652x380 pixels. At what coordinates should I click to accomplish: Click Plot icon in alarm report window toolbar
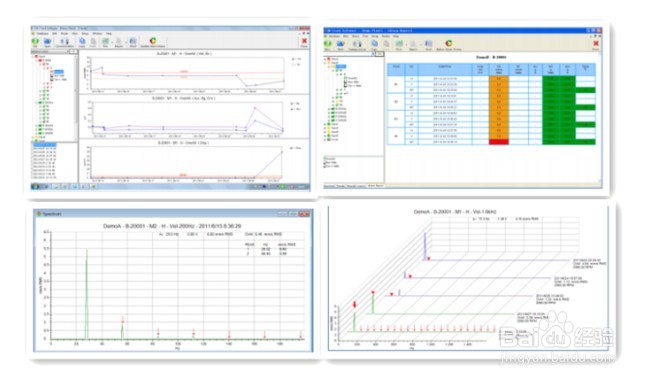click(x=399, y=44)
